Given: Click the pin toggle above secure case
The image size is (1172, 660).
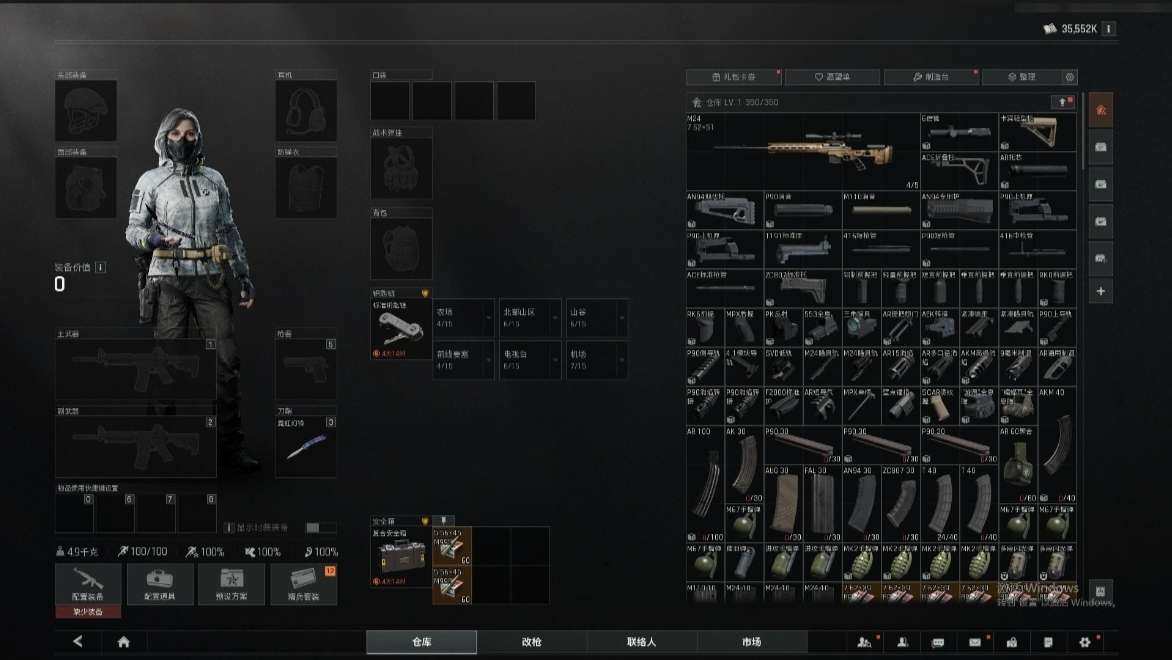Looking at the screenshot, I should click(442, 521).
